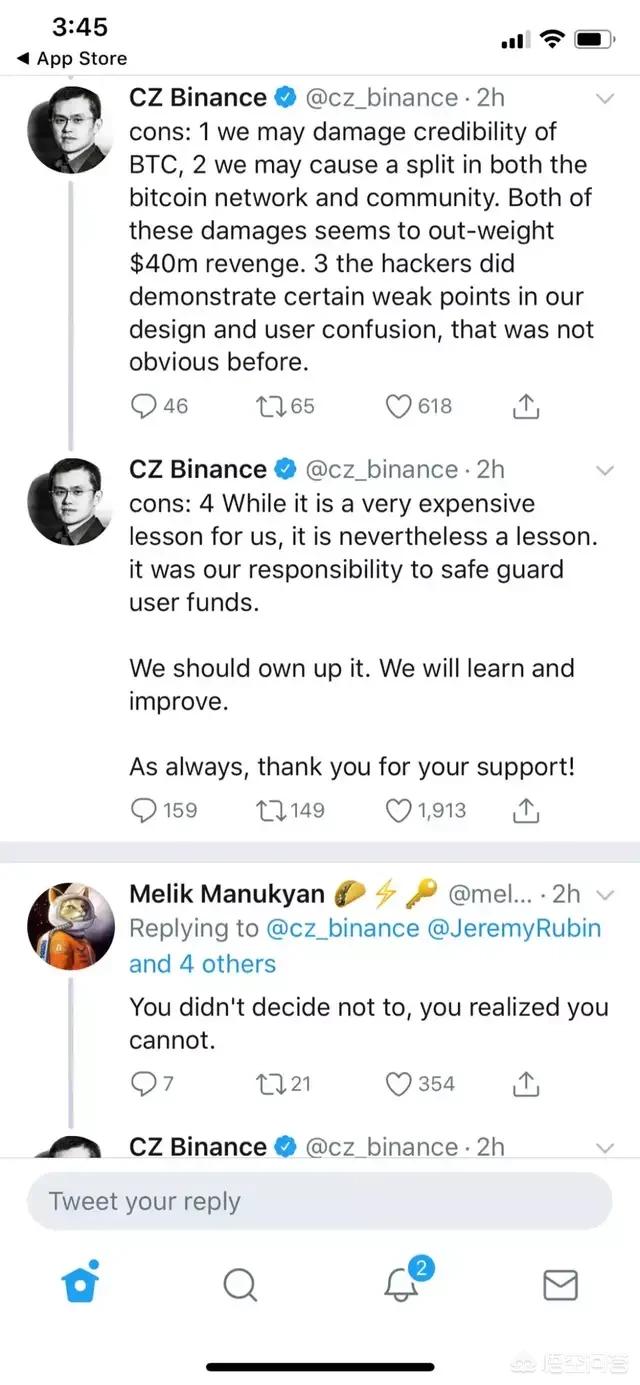Retweet Melik Manukyan's reply

(270, 1083)
